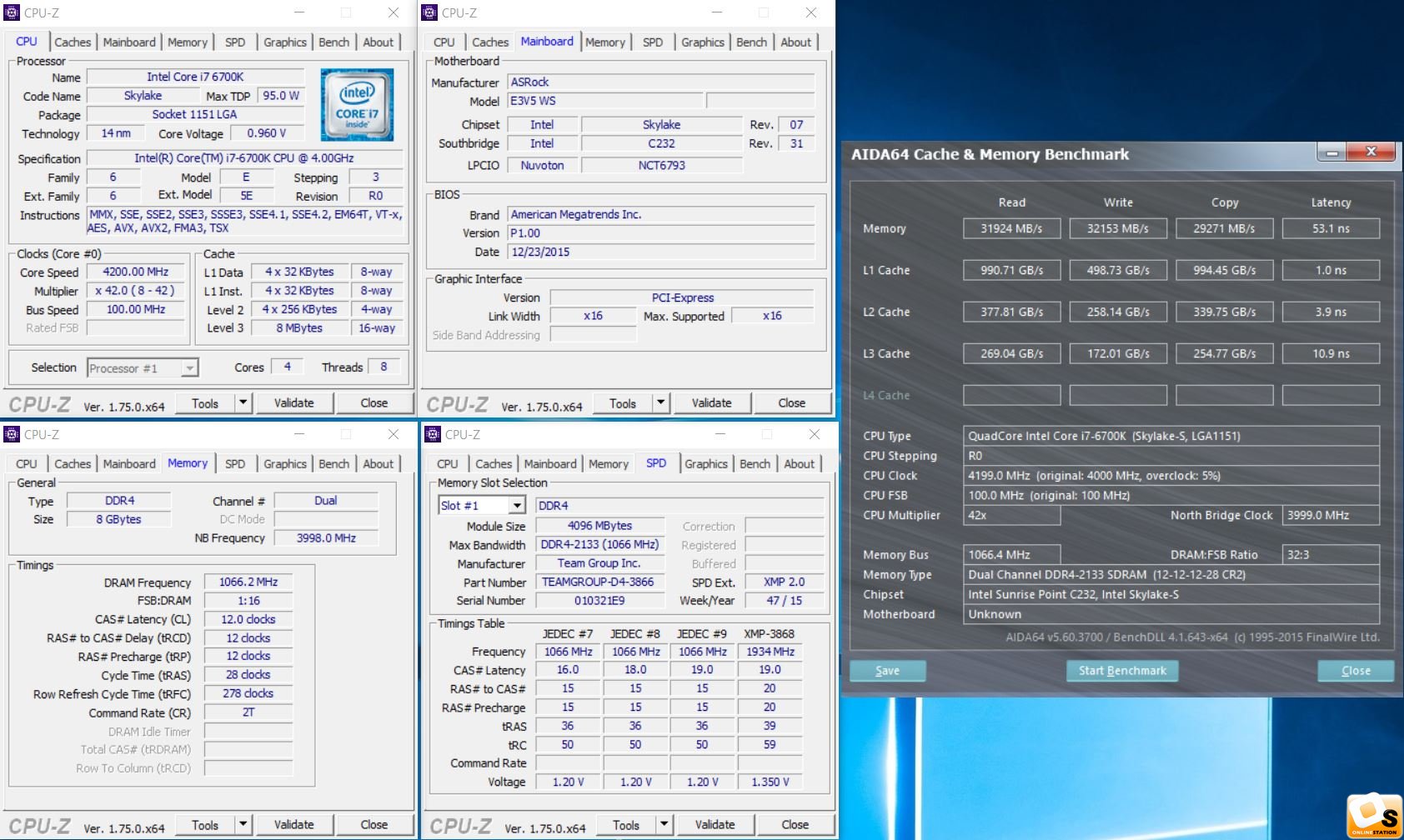Click Multiplier x 42.0 (8 - 42) value
Viewport: 1404px width, 840px height.
coord(136,291)
